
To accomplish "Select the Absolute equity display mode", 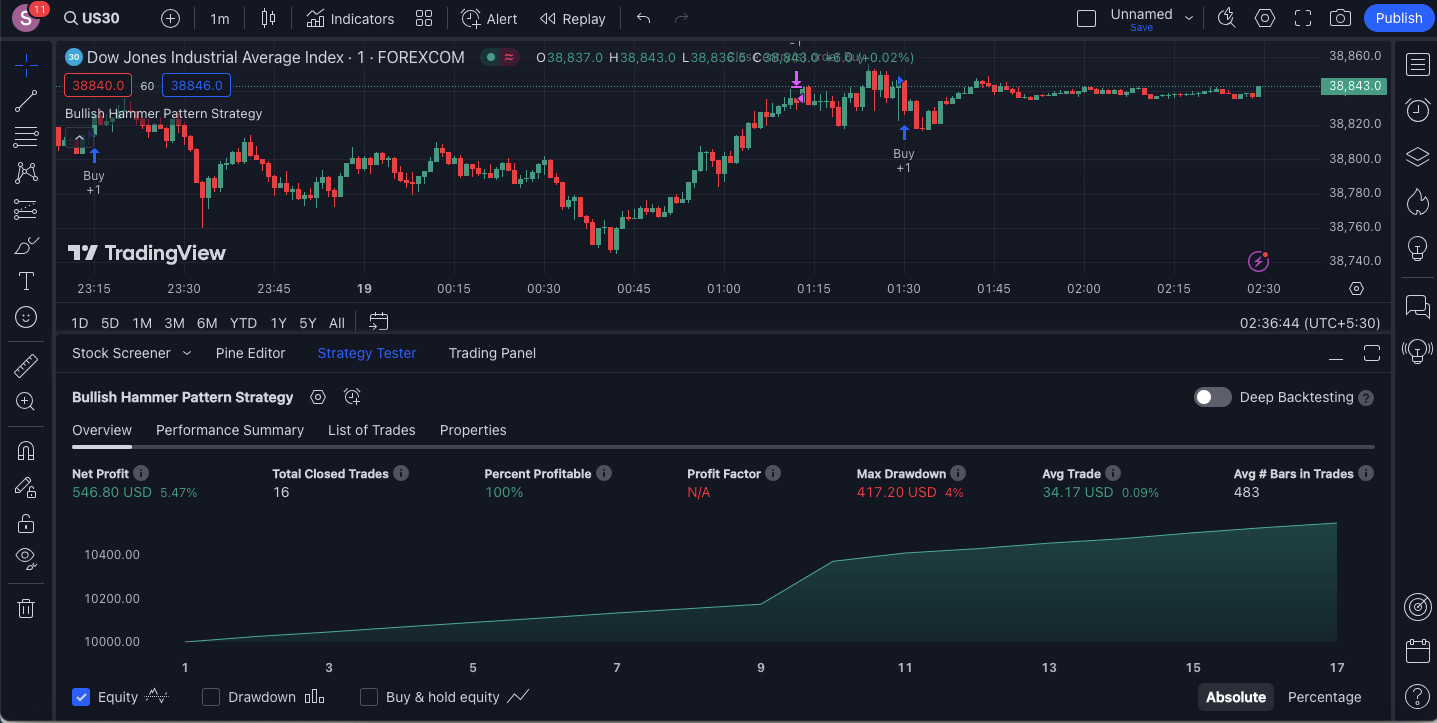I will [x=1236, y=697].
